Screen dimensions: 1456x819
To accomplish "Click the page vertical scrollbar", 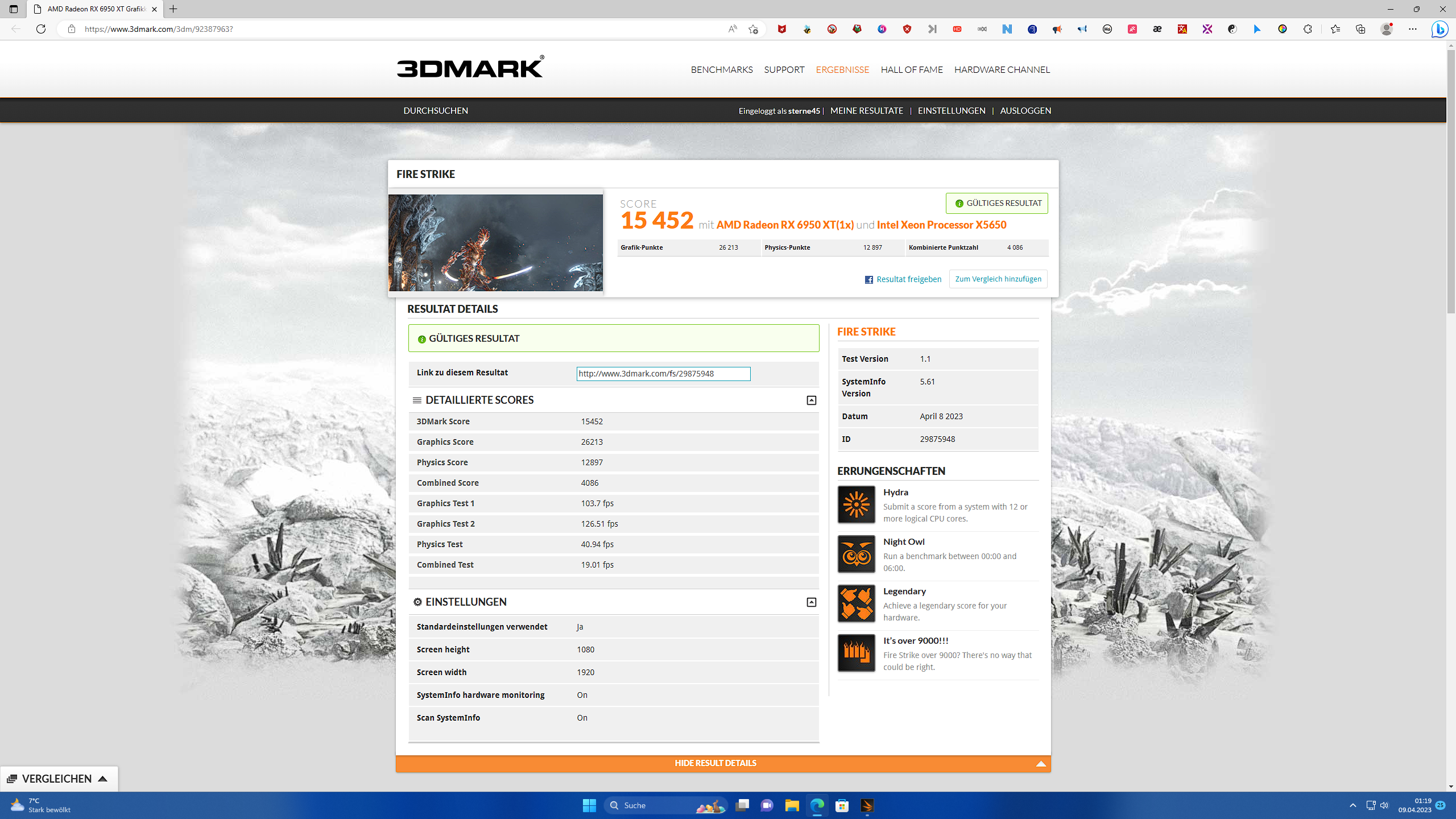I will click(1451, 182).
